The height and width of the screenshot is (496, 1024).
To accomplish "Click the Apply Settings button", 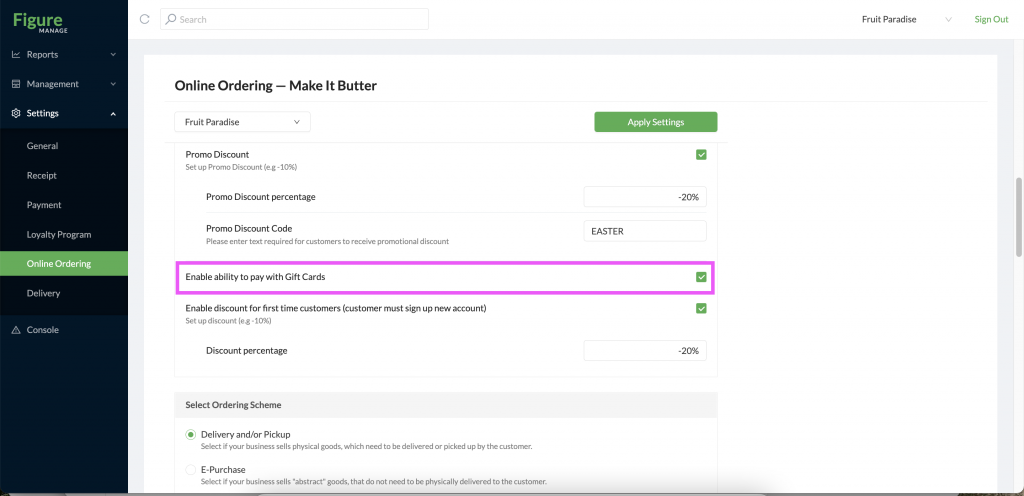I will pyautogui.click(x=656, y=122).
